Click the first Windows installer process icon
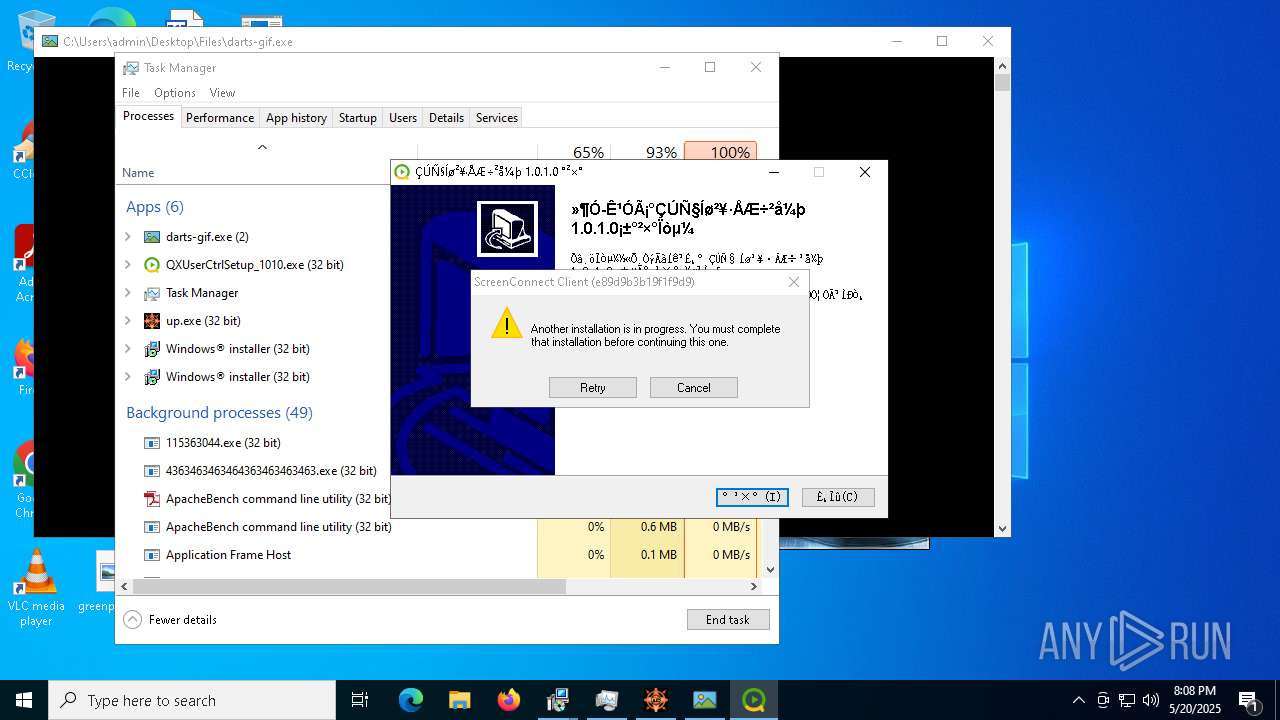 tap(152, 349)
